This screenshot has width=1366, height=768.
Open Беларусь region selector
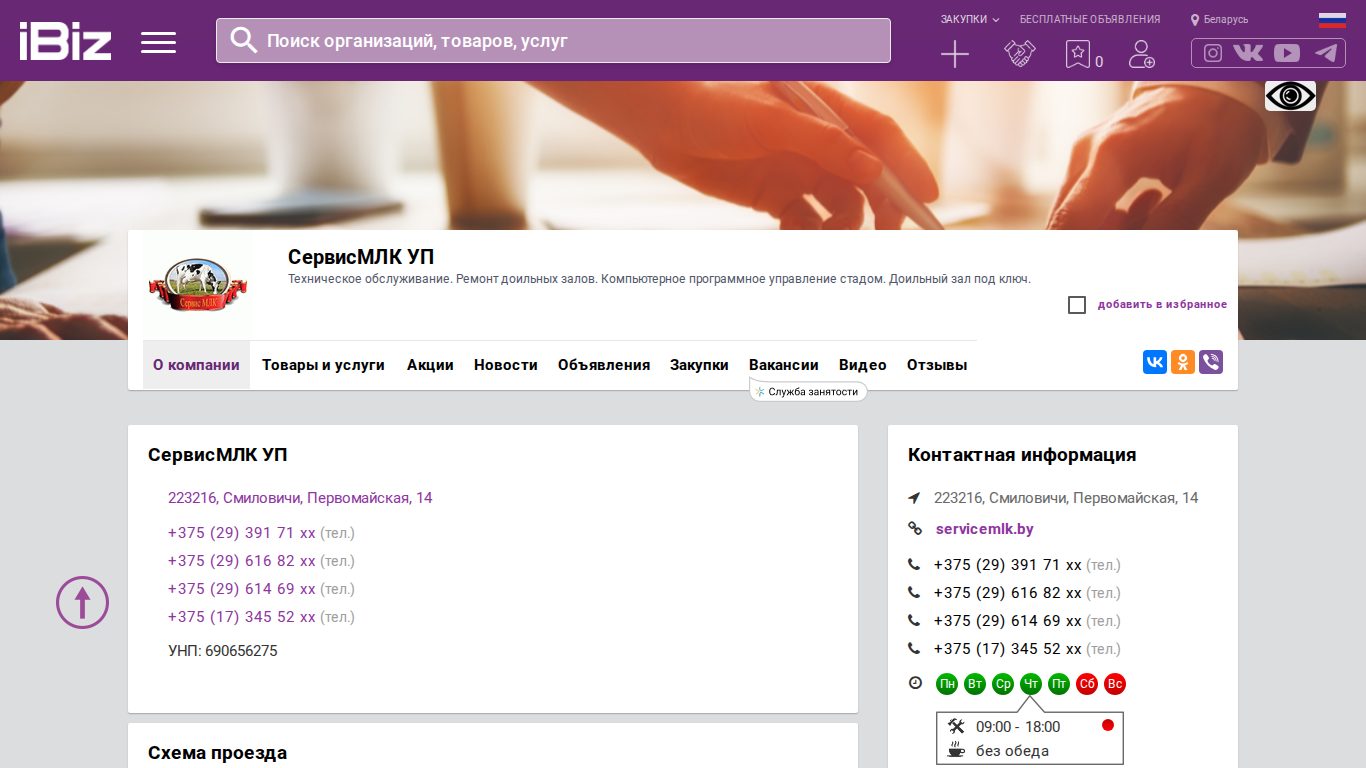[1226, 20]
